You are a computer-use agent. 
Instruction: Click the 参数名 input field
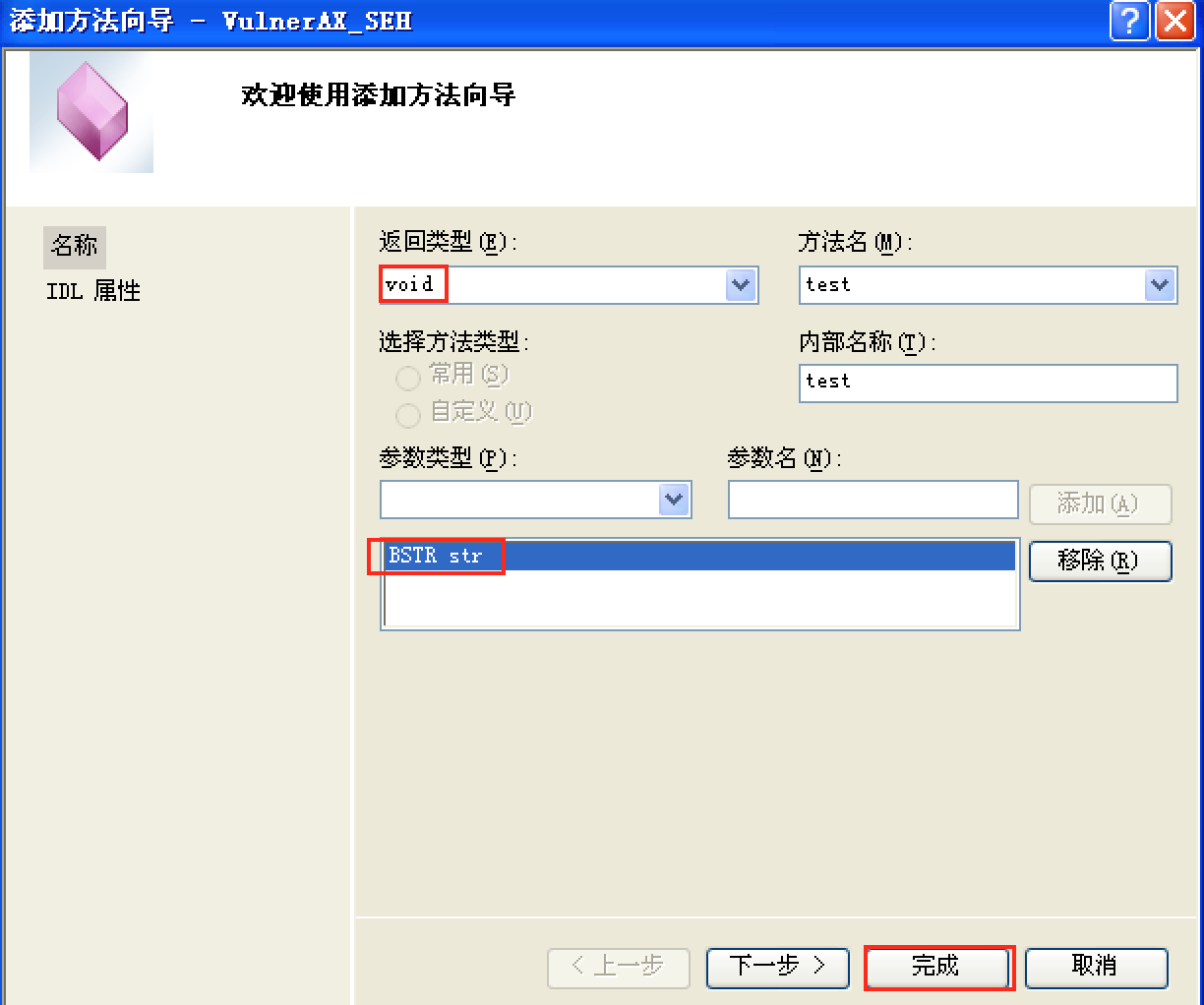[873, 500]
